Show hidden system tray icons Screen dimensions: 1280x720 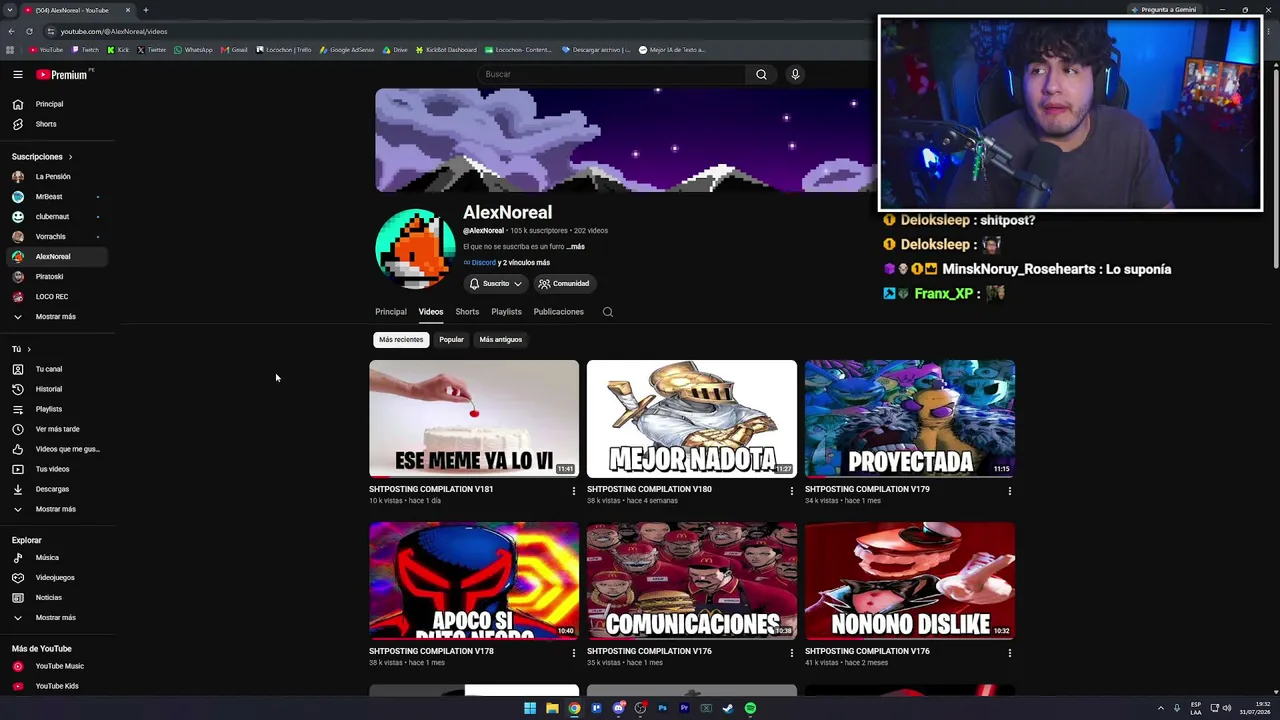click(1160, 708)
